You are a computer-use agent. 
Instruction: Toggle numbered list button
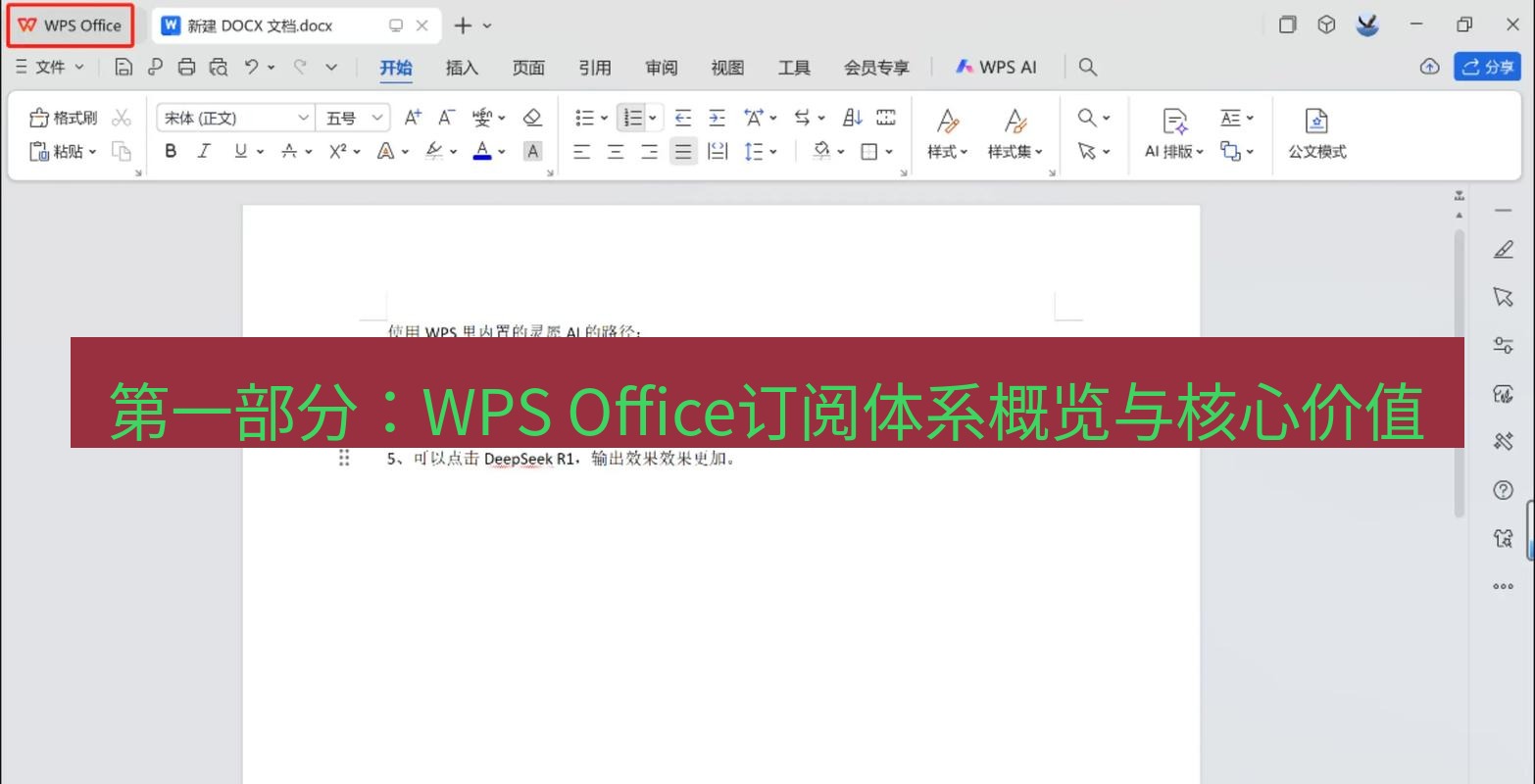pos(632,118)
